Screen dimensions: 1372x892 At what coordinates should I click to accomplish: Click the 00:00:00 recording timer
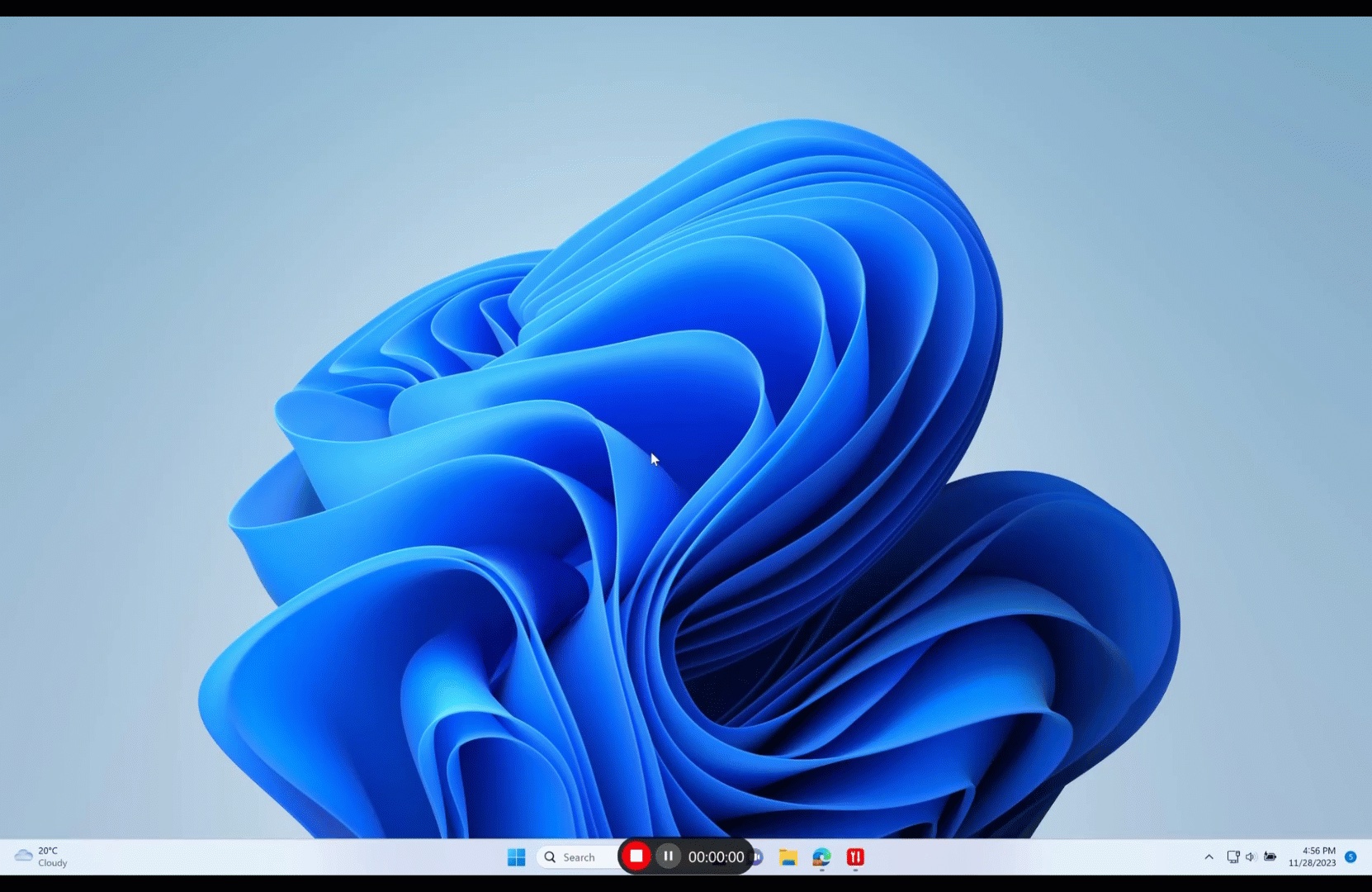pos(716,857)
